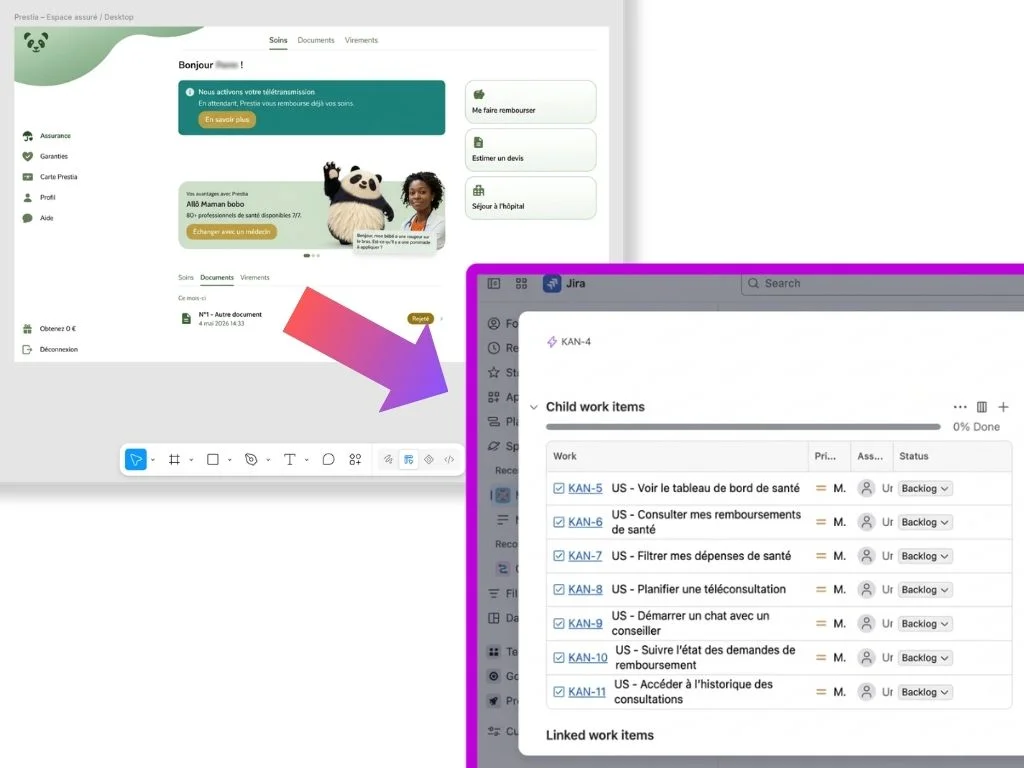Image resolution: width=1024 pixels, height=768 pixels.
Task: Click the assignee avatar in the KAN-6 row
Action: tap(866, 522)
